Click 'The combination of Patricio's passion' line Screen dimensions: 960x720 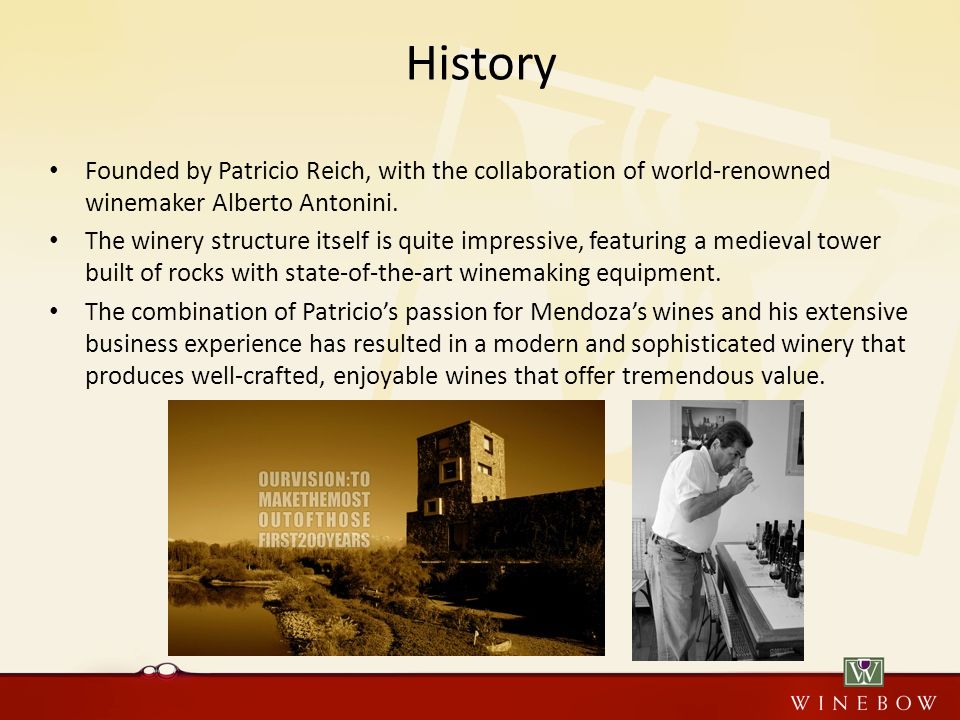click(496, 312)
